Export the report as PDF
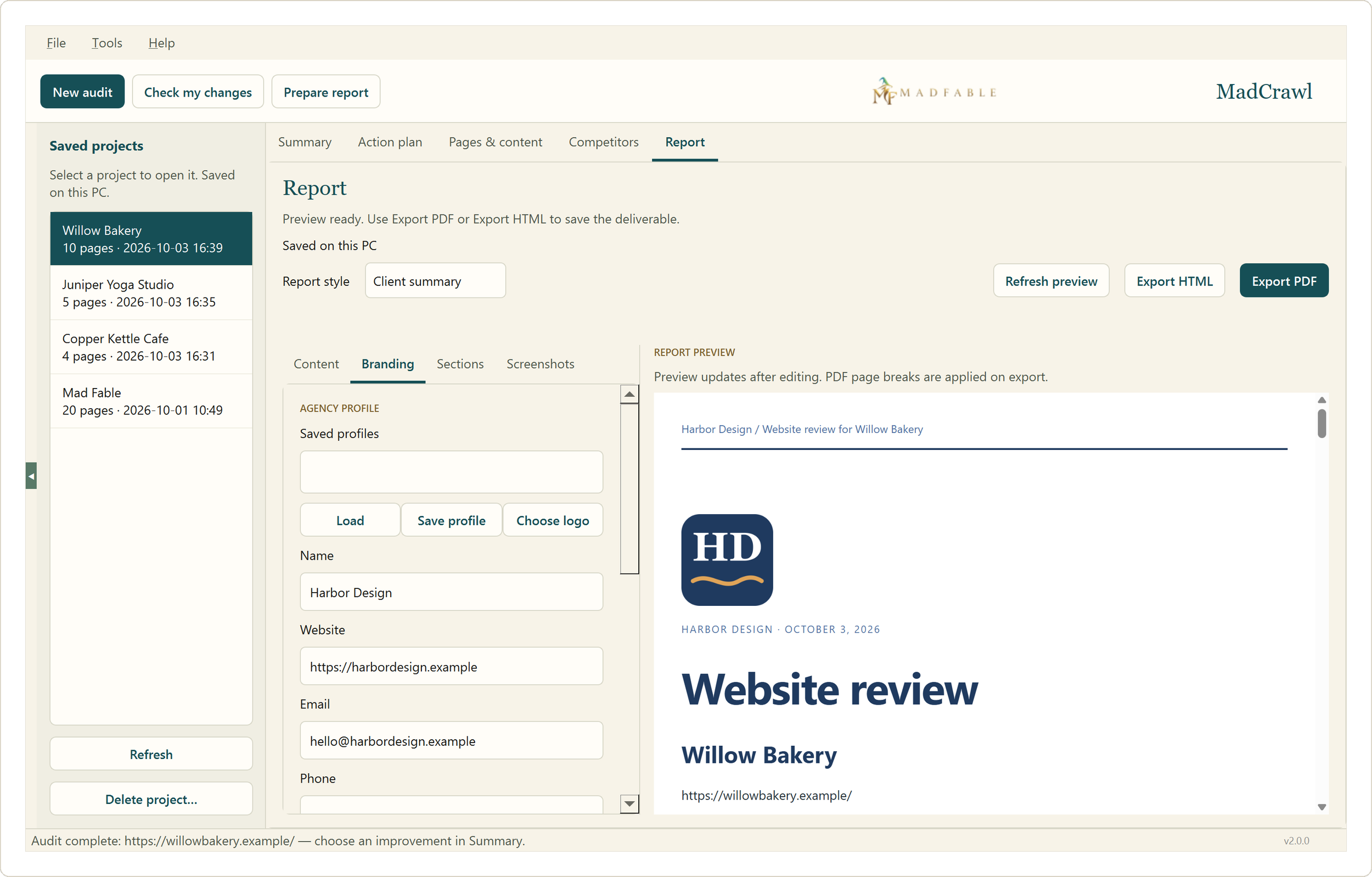 [x=1284, y=281]
